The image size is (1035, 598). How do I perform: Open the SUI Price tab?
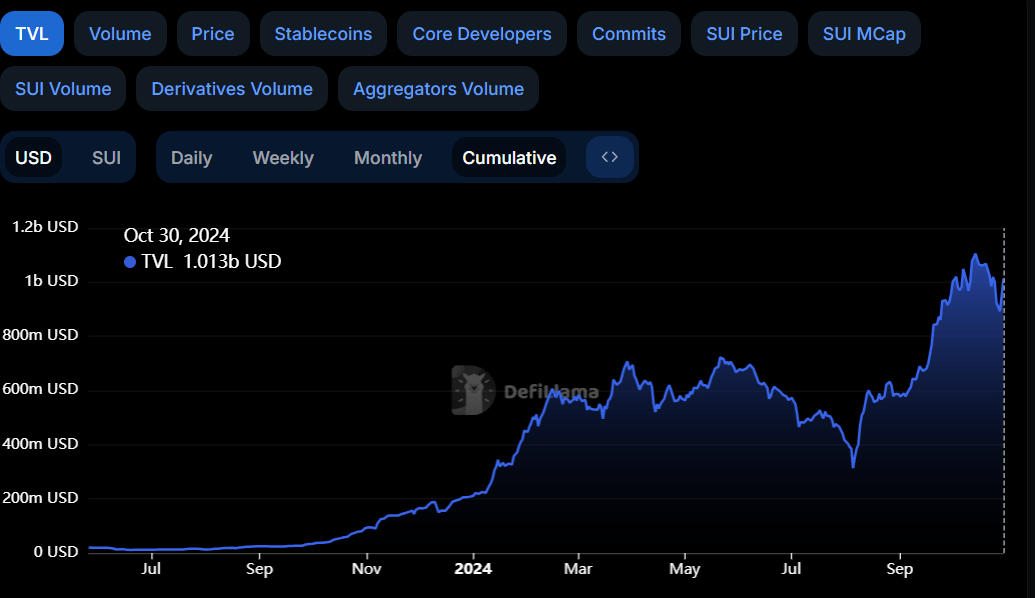click(x=744, y=33)
